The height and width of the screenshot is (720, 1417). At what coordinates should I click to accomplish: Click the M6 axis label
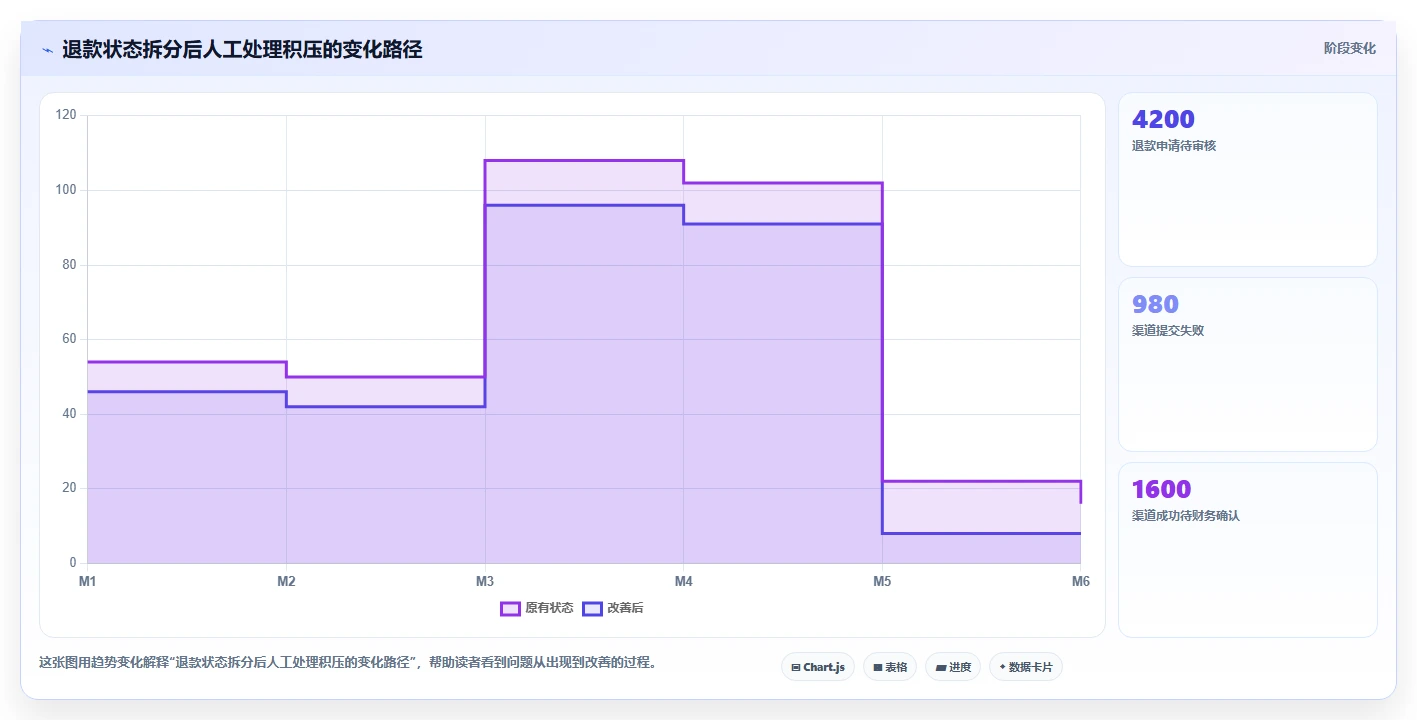[x=1081, y=581]
